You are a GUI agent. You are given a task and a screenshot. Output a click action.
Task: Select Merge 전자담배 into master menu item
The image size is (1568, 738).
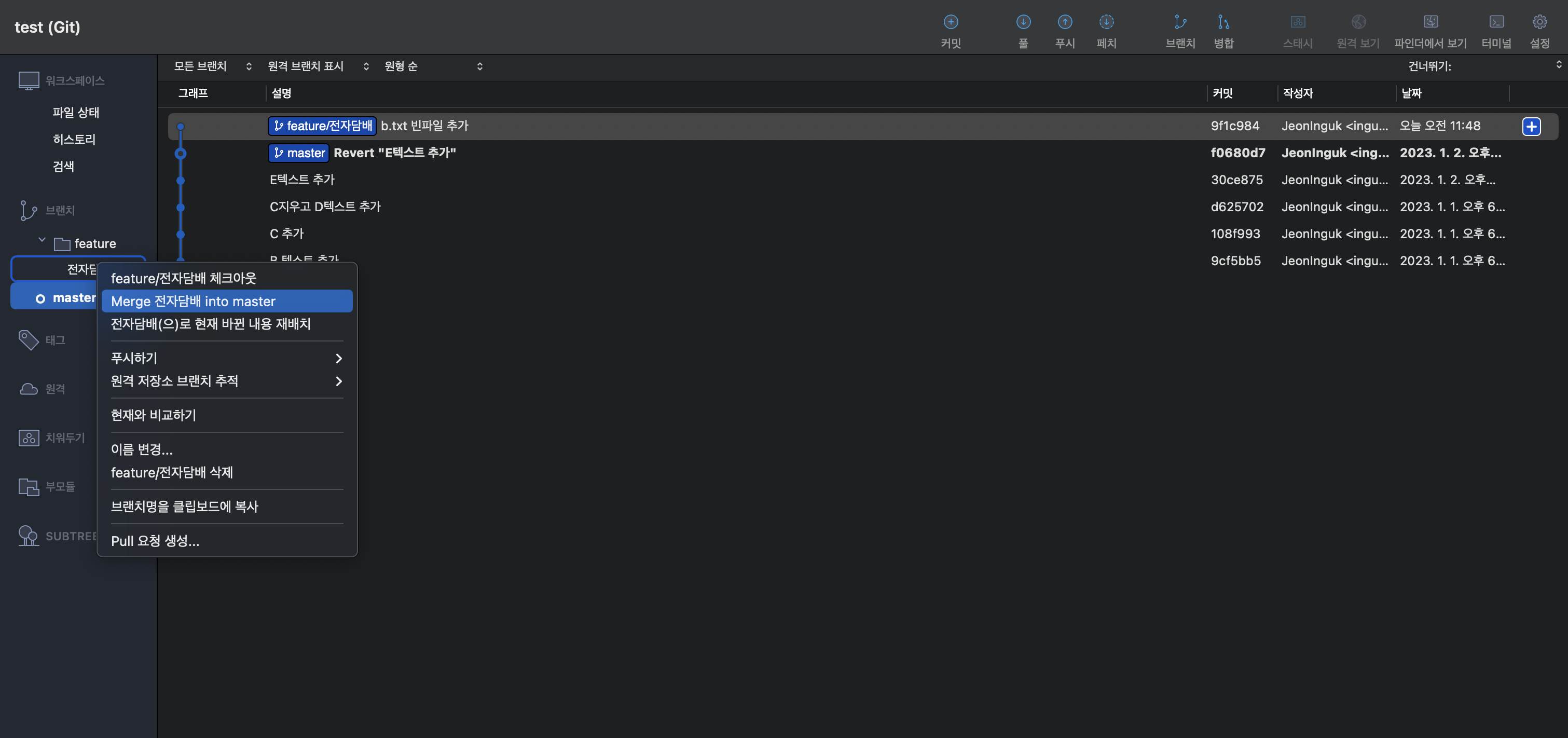click(226, 302)
